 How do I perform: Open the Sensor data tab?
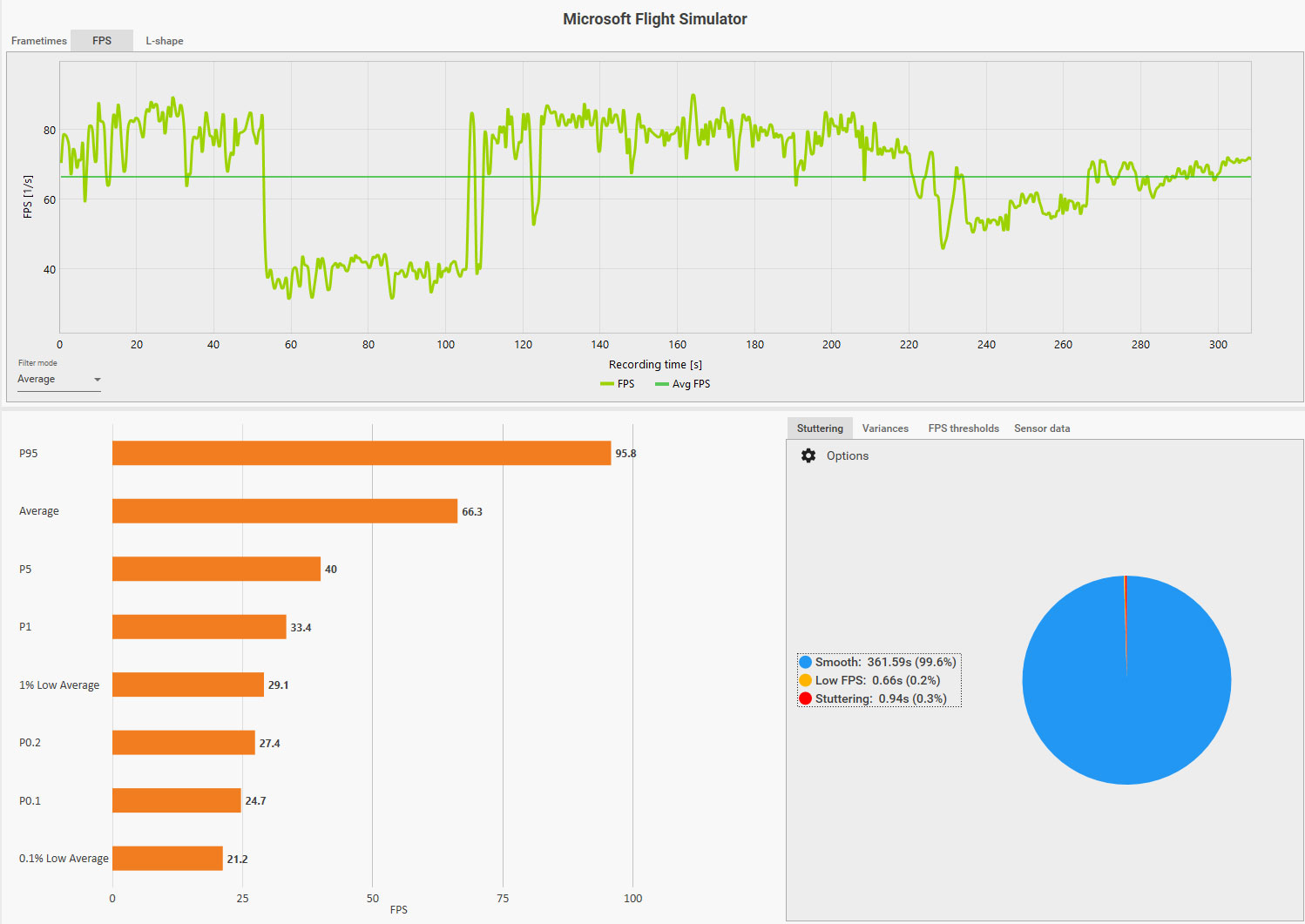point(1042,428)
